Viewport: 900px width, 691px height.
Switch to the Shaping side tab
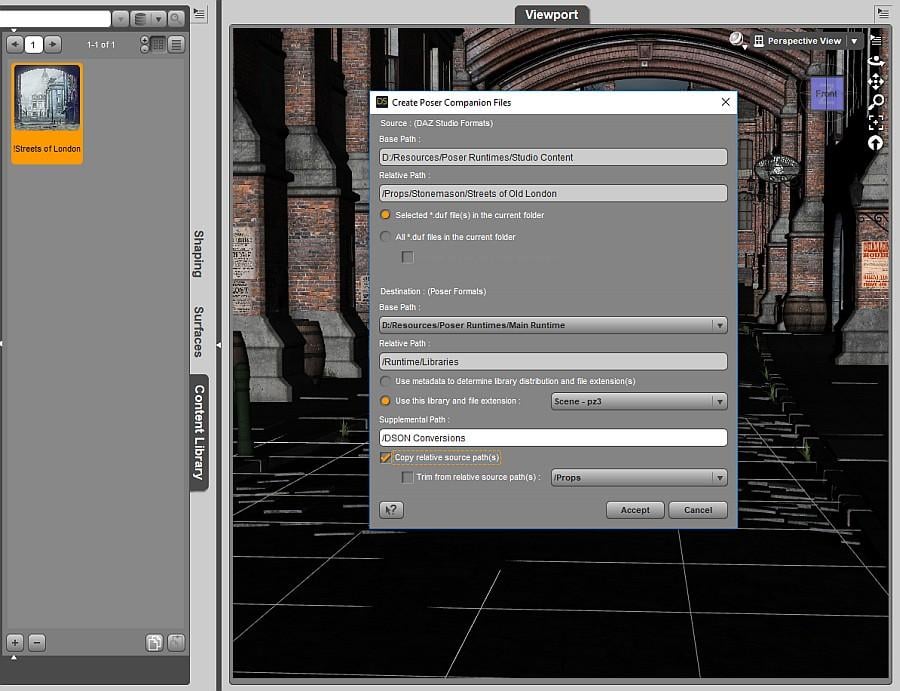pyautogui.click(x=198, y=254)
